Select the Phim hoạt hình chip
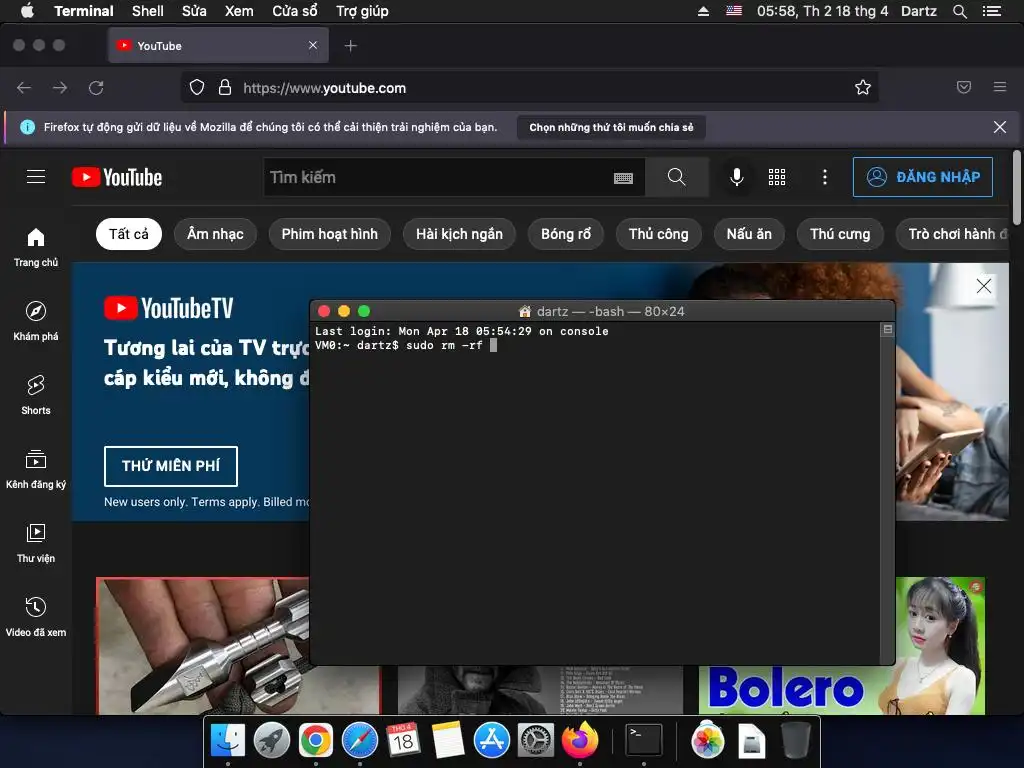Screen dimensions: 1024x768 (x=330, y=234)
